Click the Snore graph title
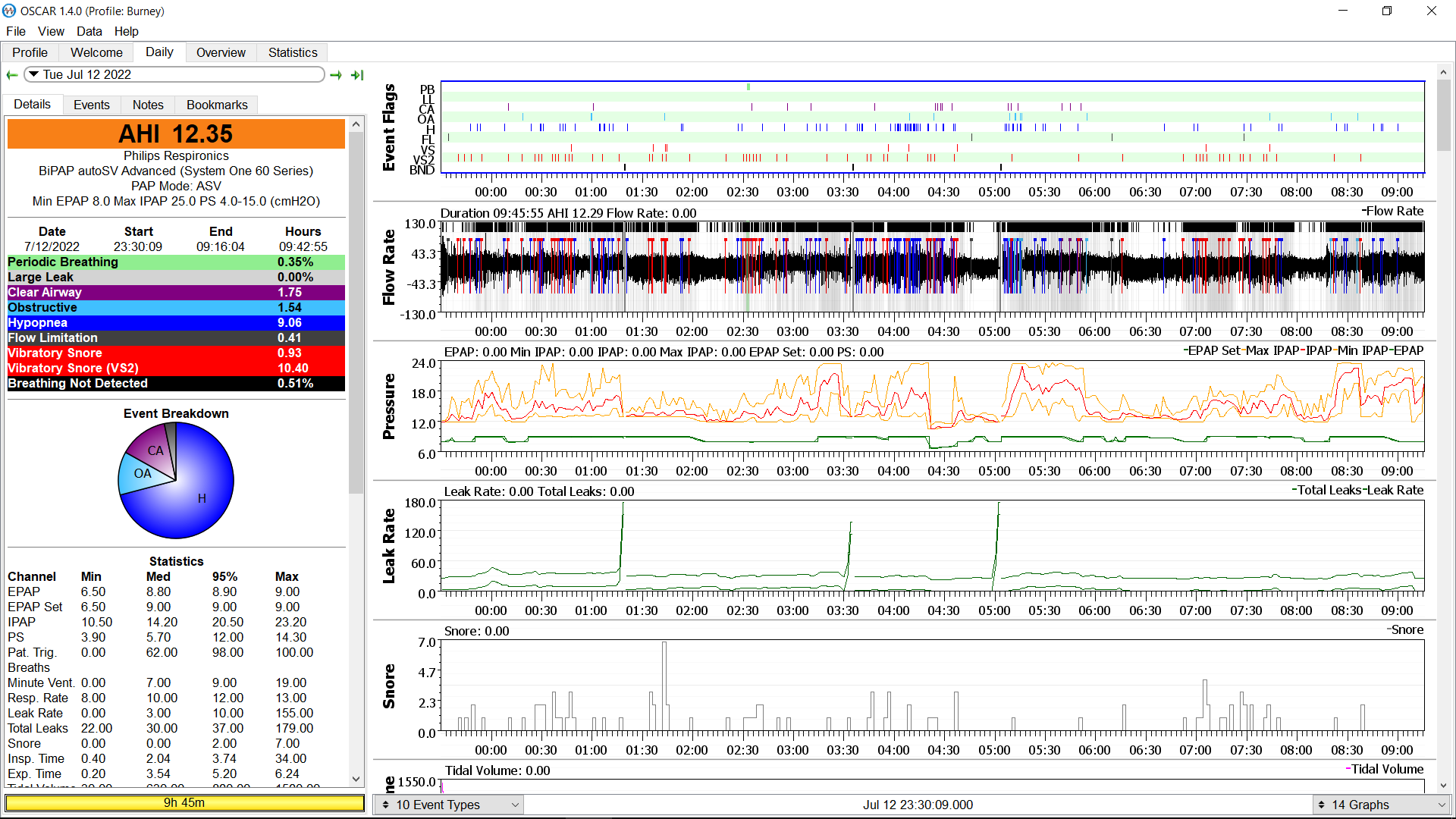Screen dimensions: 1456x819 click(389, 686)
